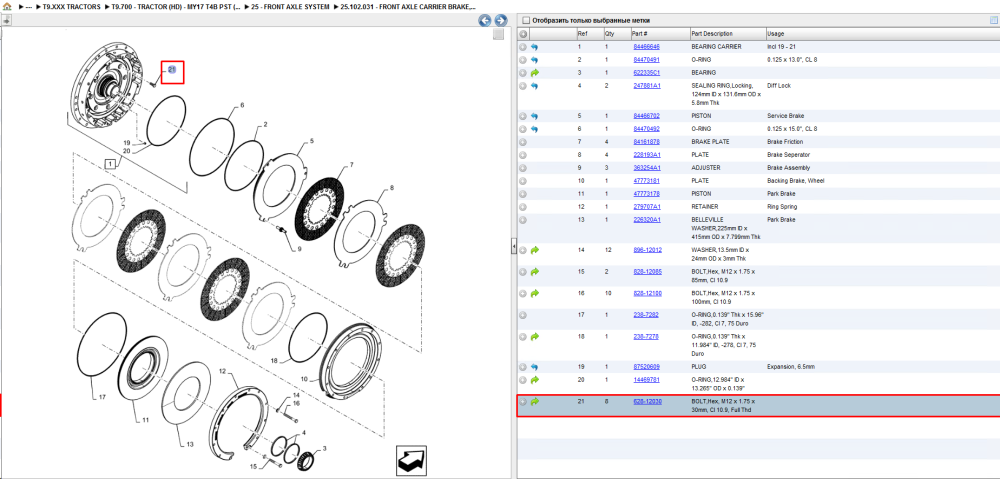Open part number 47773181 link
The width and height of the screenshot is (1000, 479).
[x=646, y=181]
